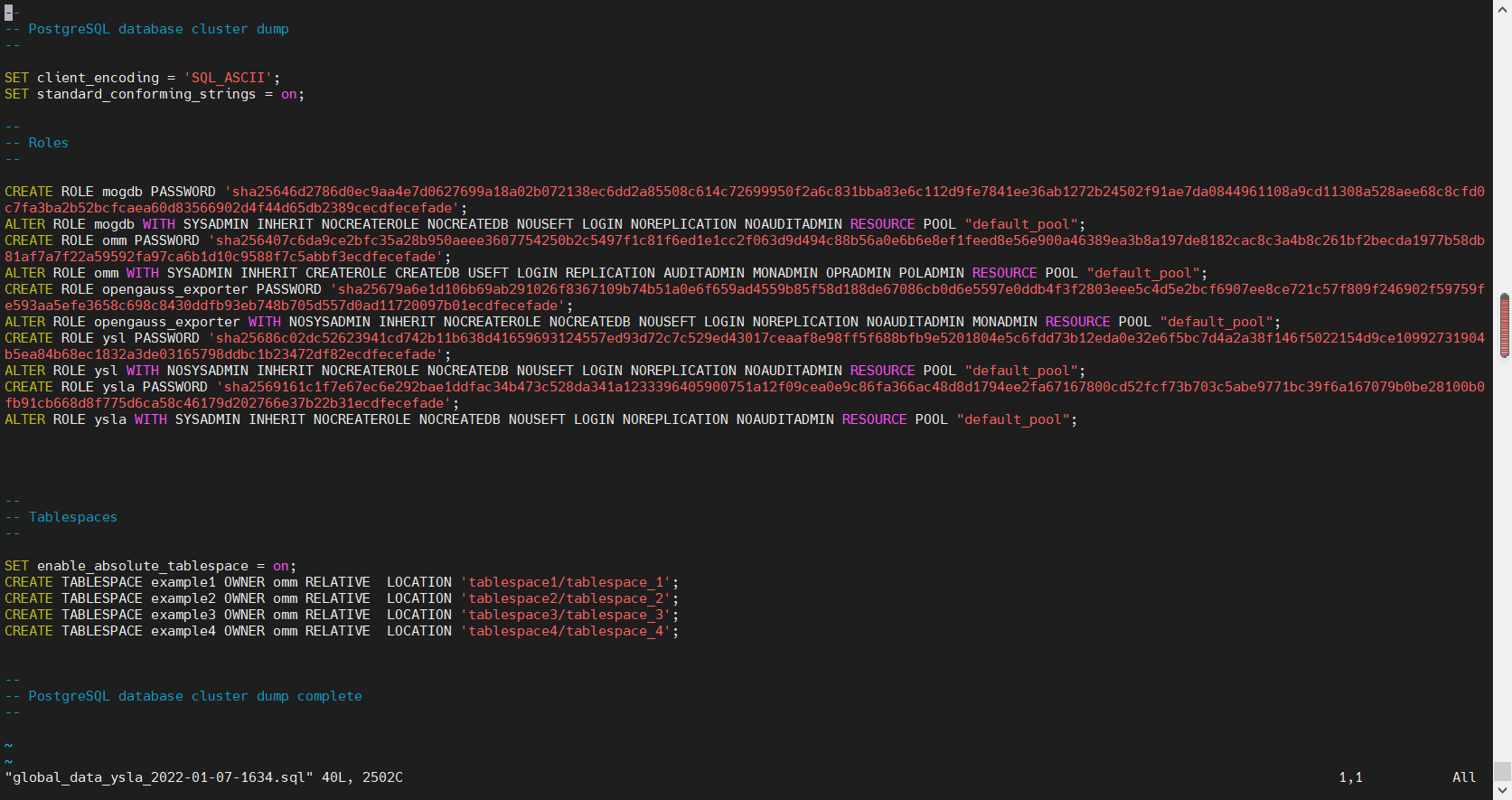Click the word client_encoding
Image resolution: width=1512 pixels, height=800 pixels.
[x=98, y=78]
